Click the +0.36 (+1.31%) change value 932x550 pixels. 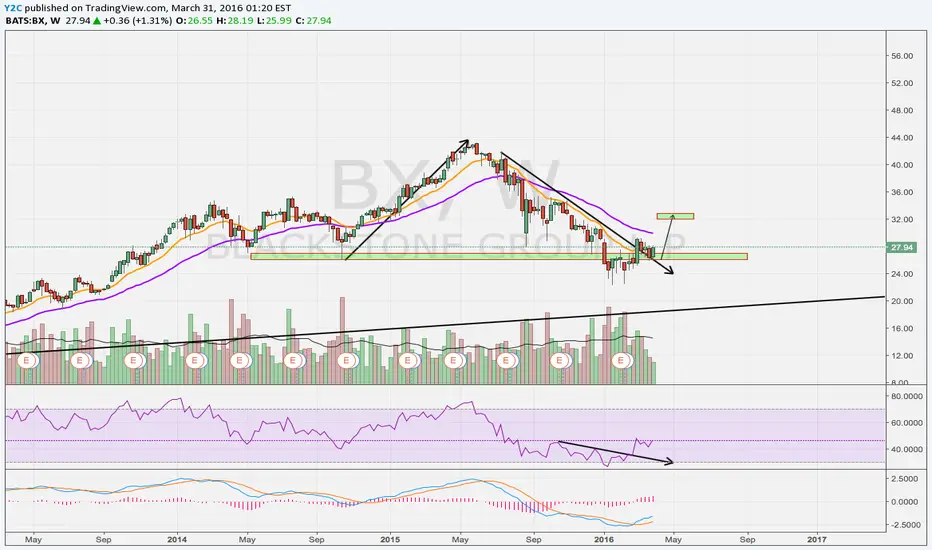(137, 21)
